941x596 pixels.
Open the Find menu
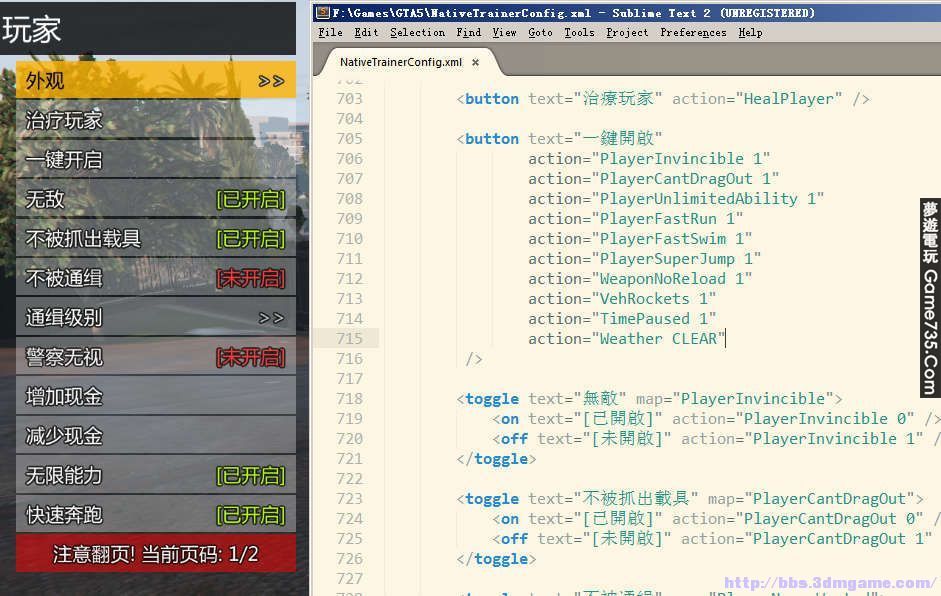468,32
